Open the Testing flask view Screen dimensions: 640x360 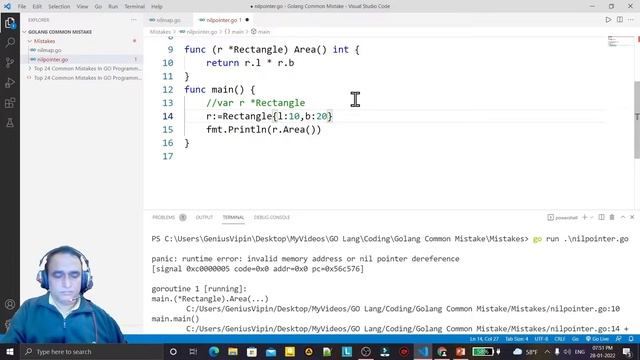10,122
